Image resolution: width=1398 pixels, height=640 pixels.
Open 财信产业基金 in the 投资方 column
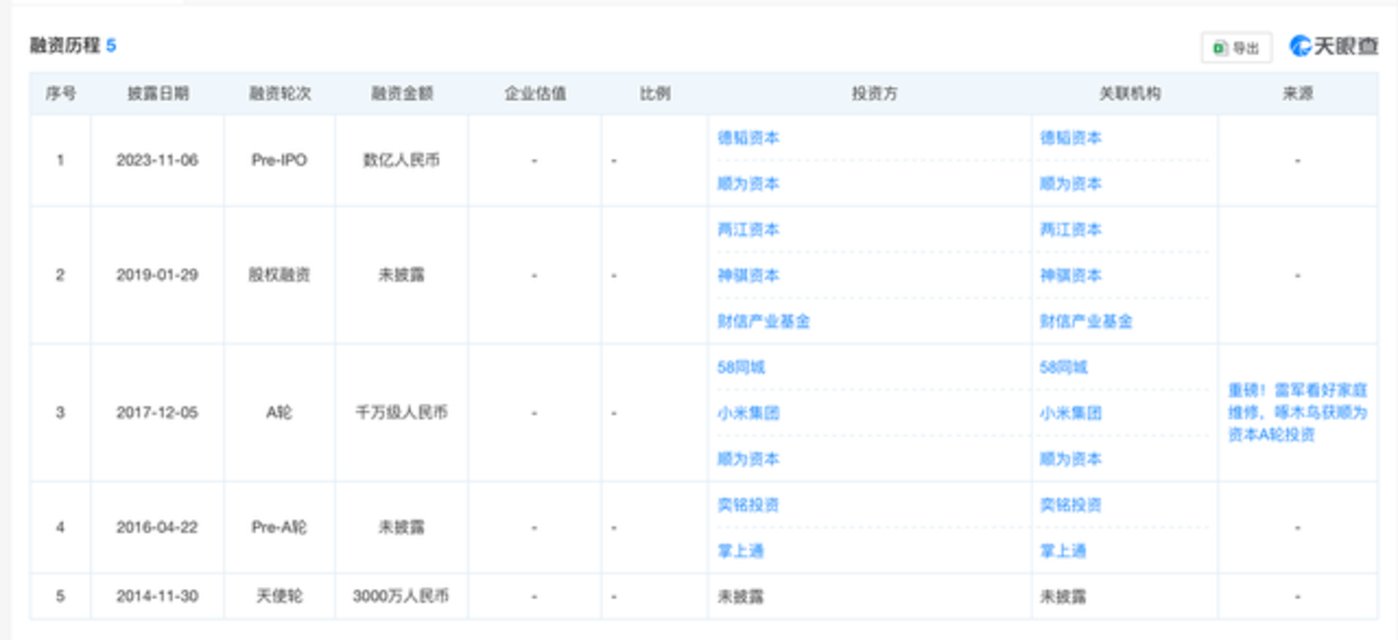[764, 322]
